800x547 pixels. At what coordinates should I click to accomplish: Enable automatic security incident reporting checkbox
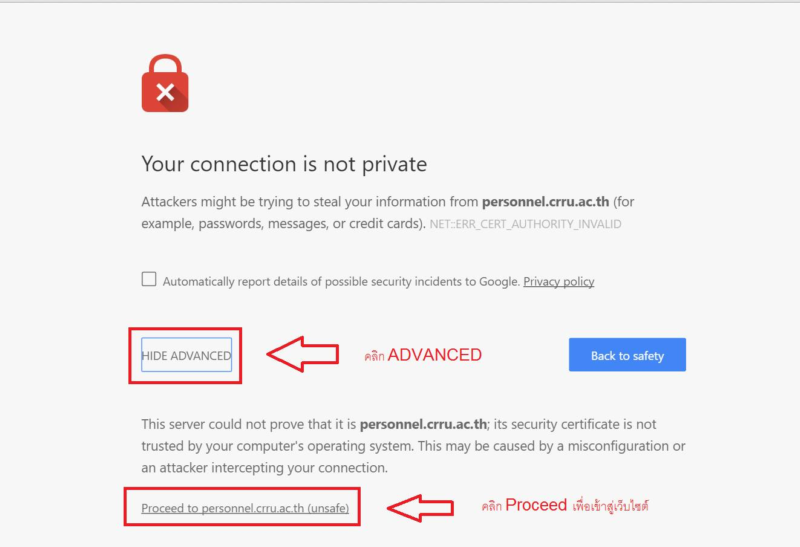click(x=149, y=280)
